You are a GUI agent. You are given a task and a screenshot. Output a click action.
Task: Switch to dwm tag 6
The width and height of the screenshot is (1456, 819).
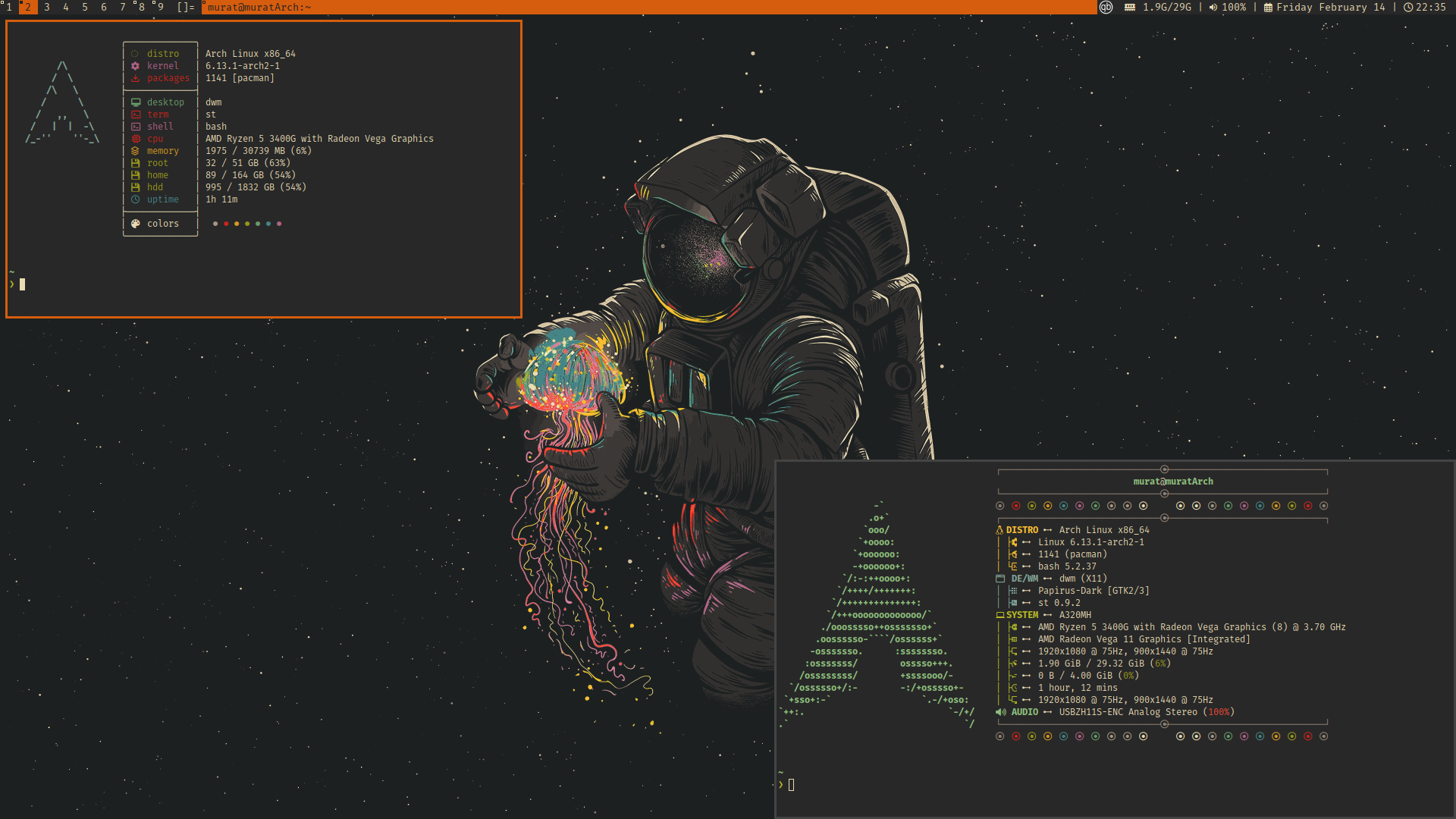tap(104, 7)
